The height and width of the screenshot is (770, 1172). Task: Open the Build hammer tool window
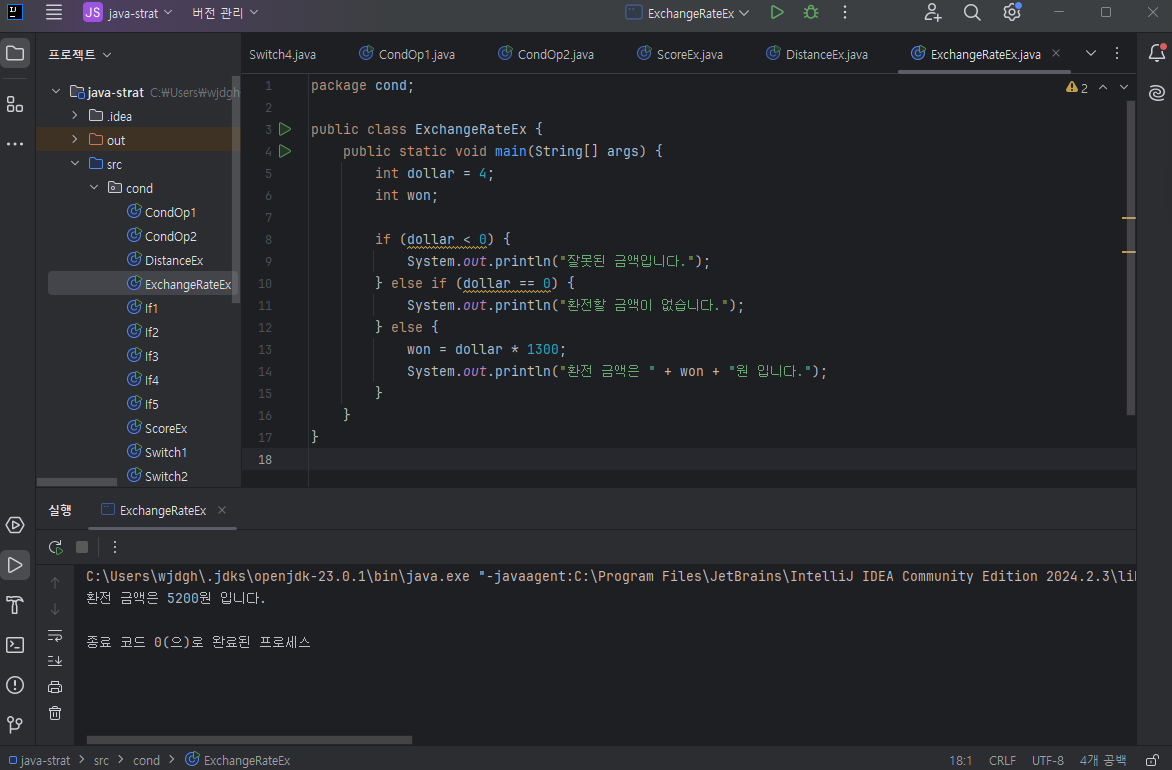coord(15,605)
